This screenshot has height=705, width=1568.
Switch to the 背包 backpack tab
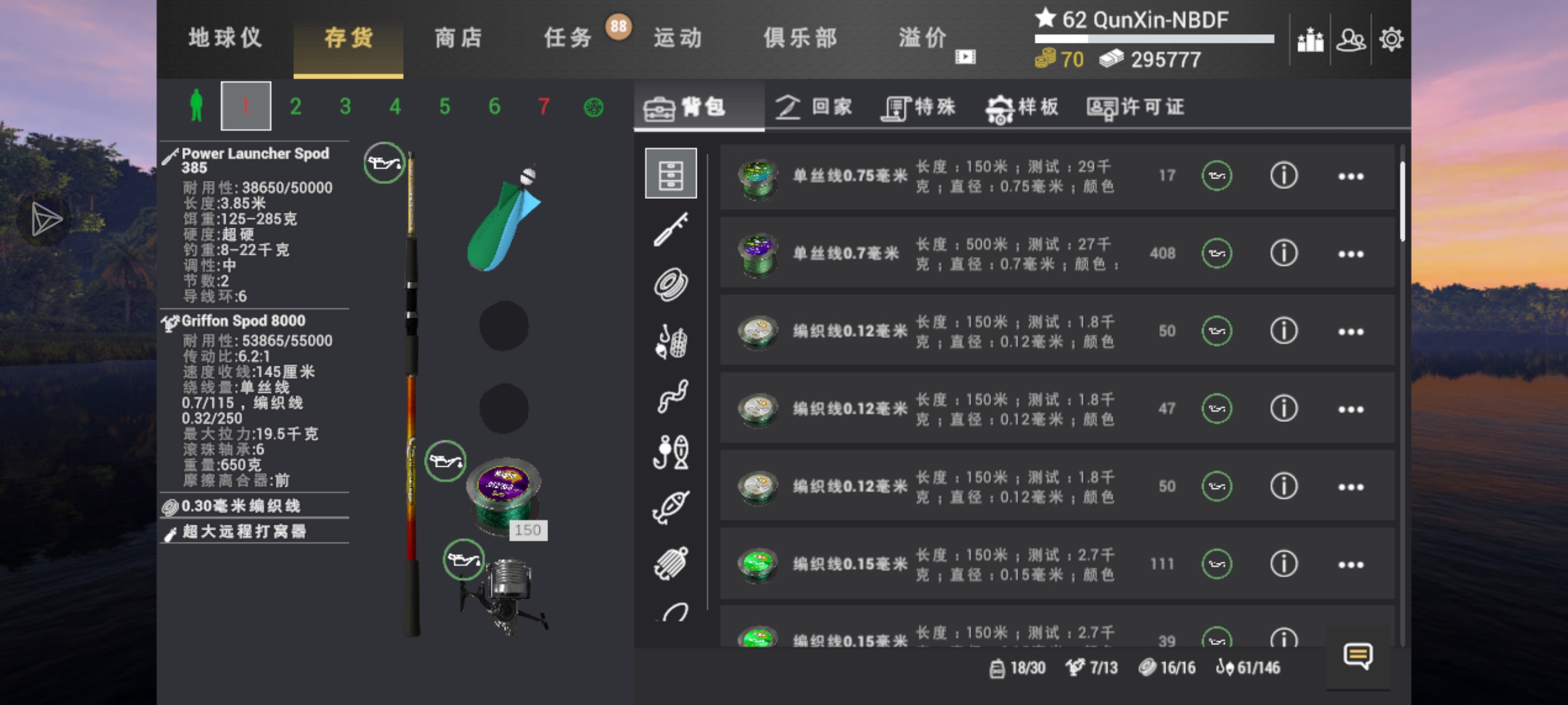click(699, 107)
